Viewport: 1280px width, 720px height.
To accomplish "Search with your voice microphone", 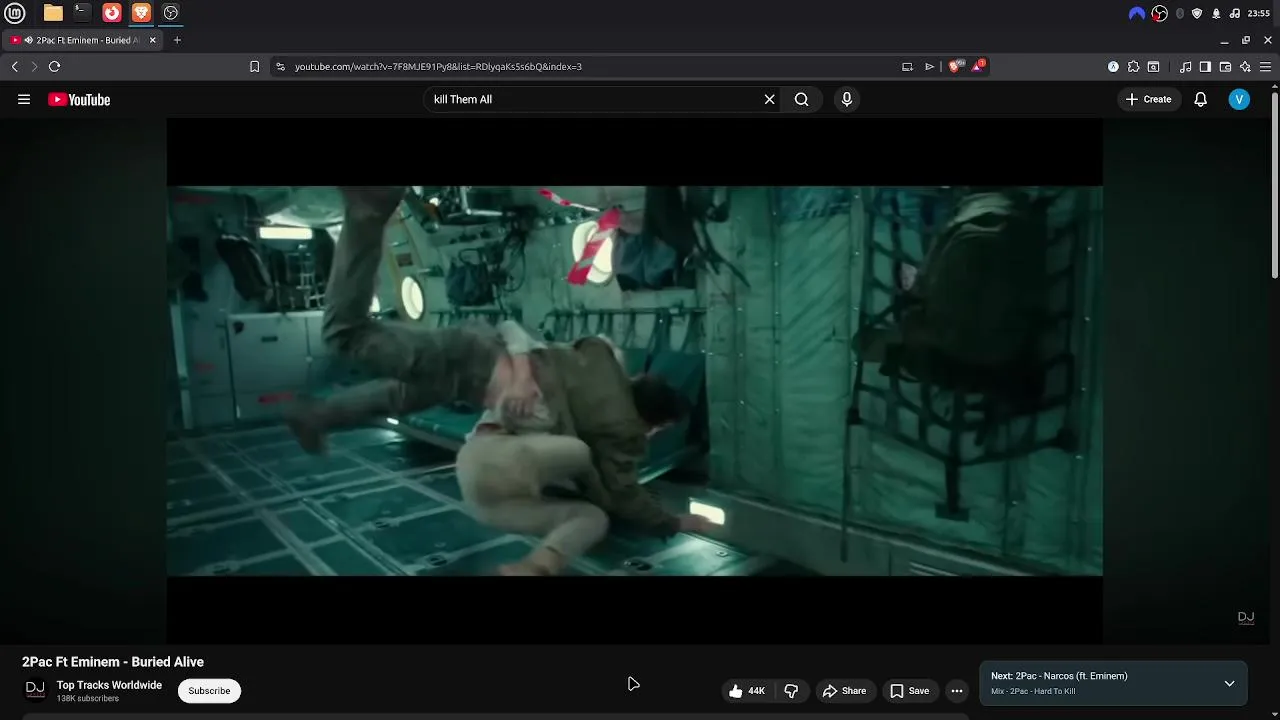I will (x=846, y=99).
